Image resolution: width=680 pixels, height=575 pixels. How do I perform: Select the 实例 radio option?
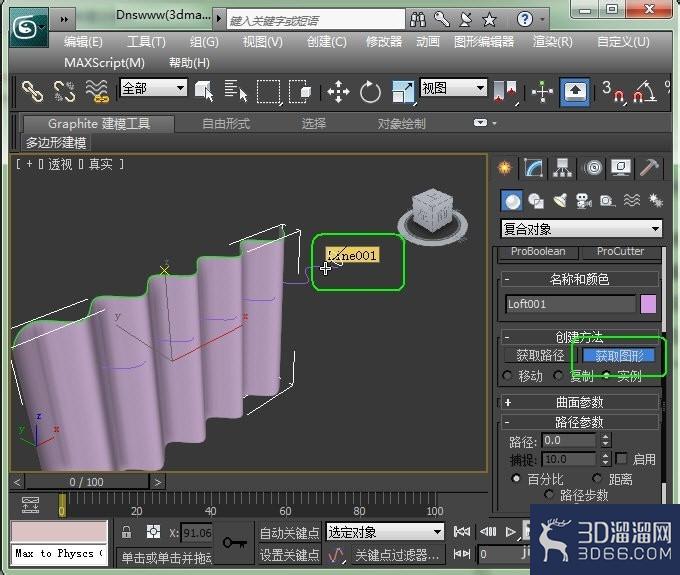tap(606, 375)
